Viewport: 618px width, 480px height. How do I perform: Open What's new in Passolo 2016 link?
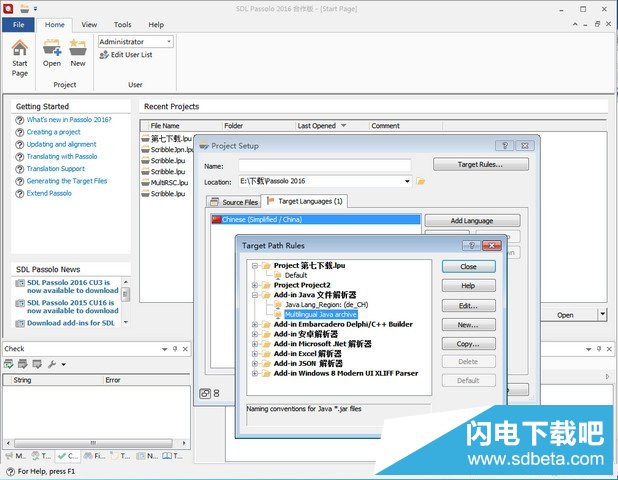[69, 119]
